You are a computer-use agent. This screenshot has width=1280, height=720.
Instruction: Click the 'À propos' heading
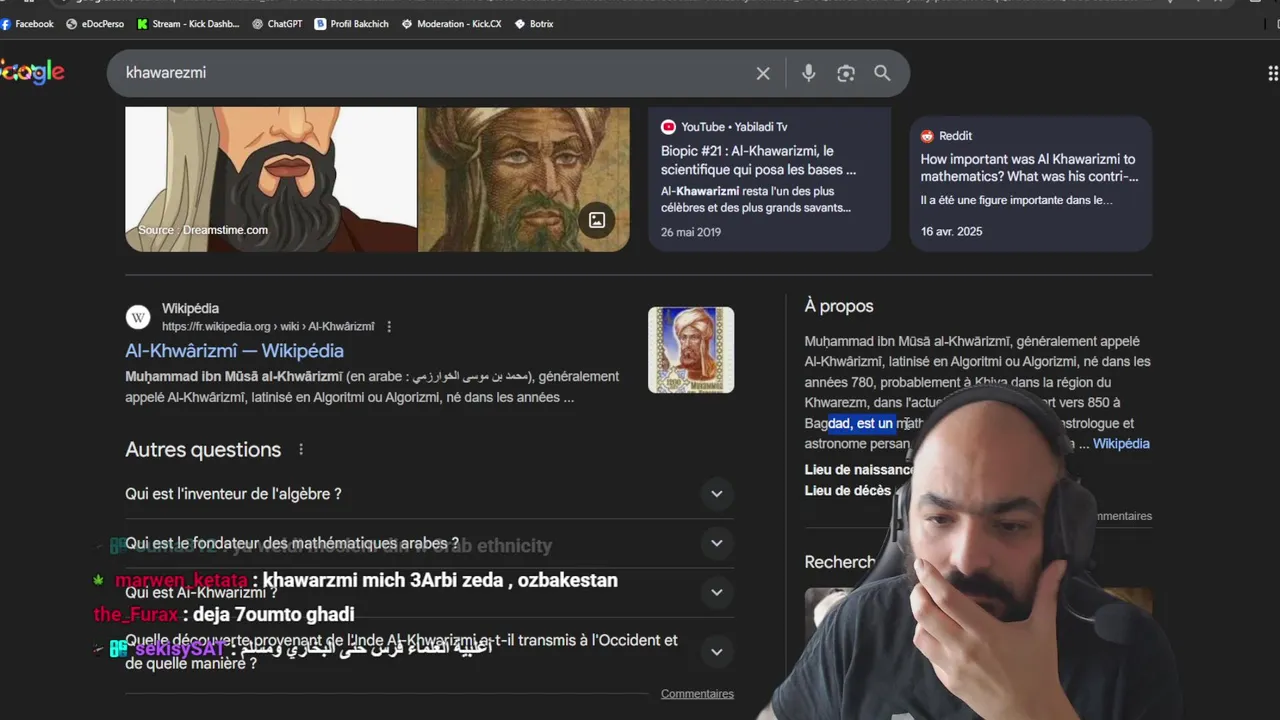tap(839, 306)
